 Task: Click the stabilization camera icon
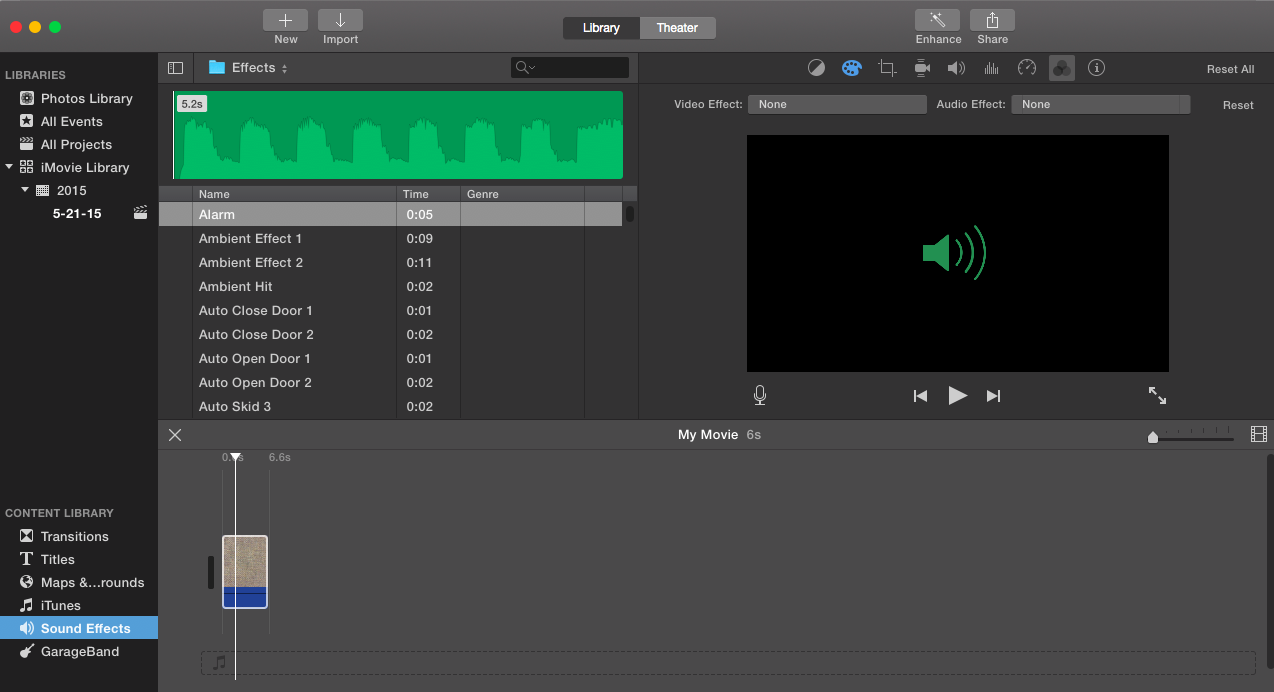(x=922, y=68)
